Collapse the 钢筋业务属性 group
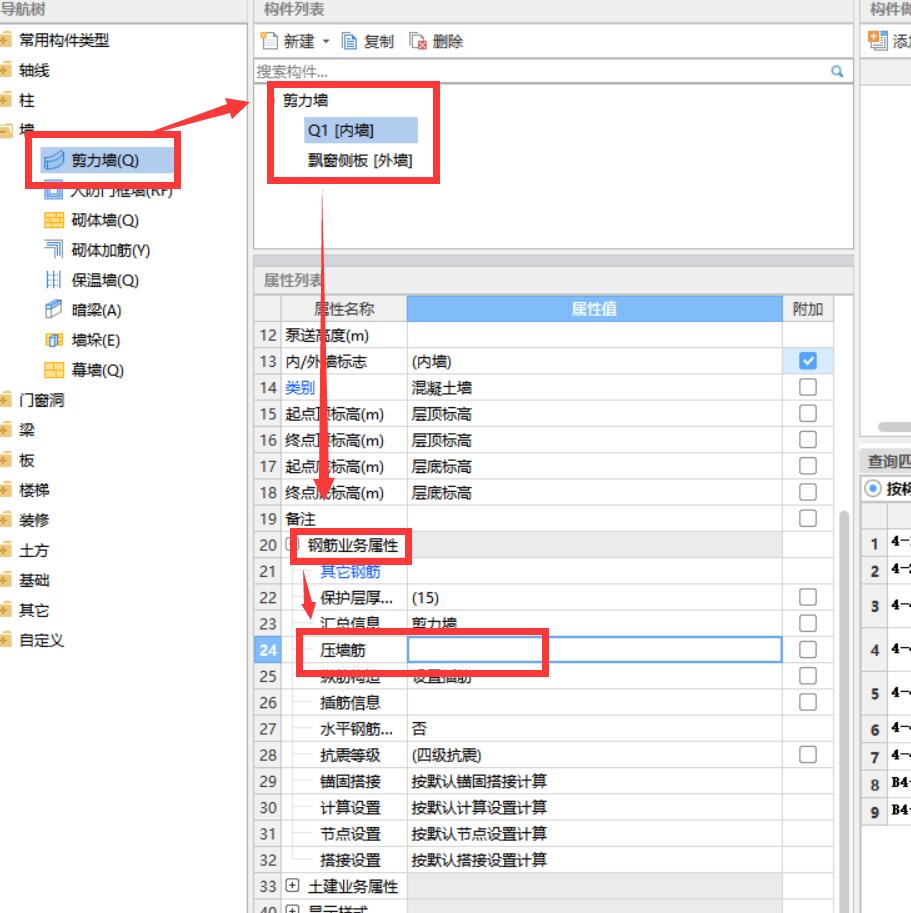The image size is (911, 913). tap(292, 544)
